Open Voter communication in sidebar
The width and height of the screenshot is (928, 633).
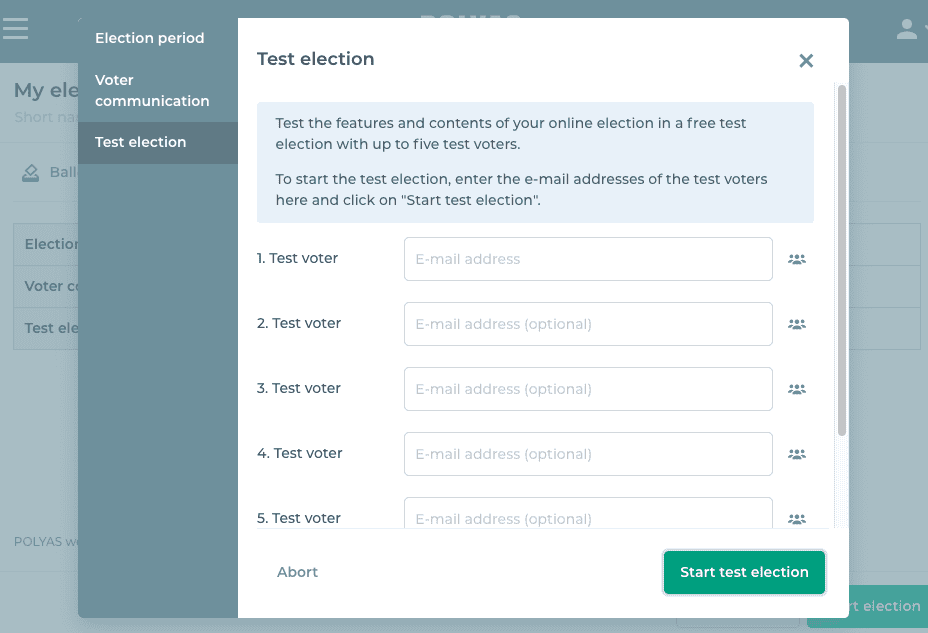pos(152,90)
